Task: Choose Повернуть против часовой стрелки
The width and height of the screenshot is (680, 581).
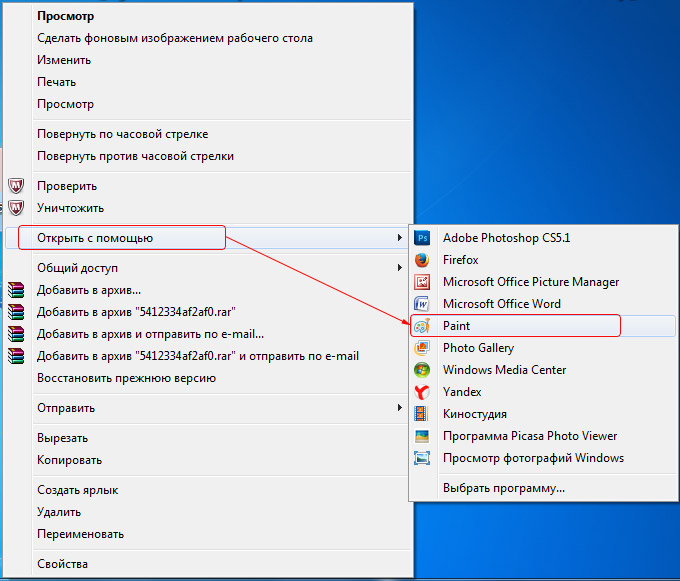Action: (x=135, y=156)
